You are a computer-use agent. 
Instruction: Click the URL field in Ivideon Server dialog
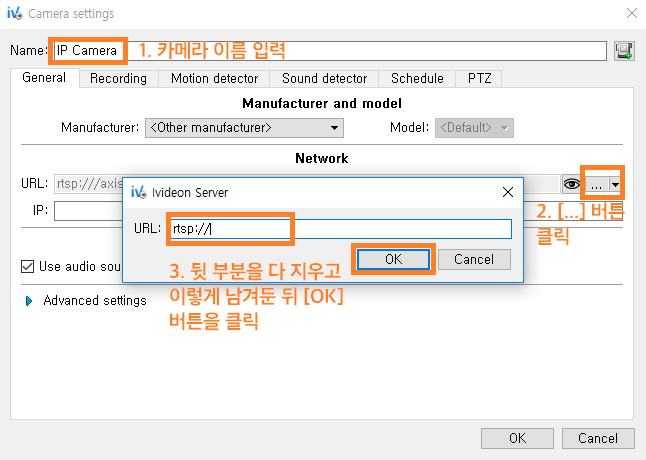(341, 229)
